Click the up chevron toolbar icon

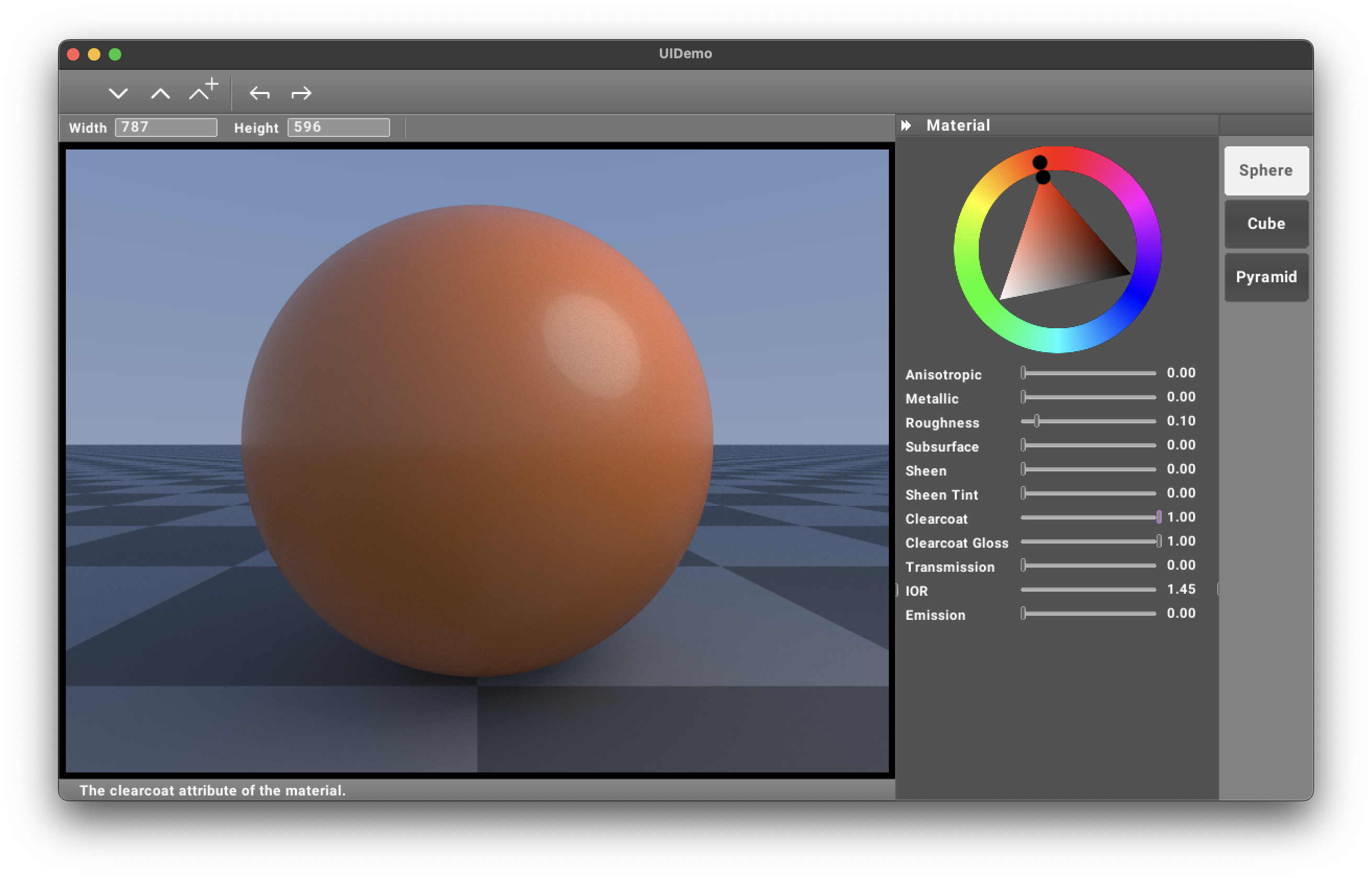pos(160,93)
